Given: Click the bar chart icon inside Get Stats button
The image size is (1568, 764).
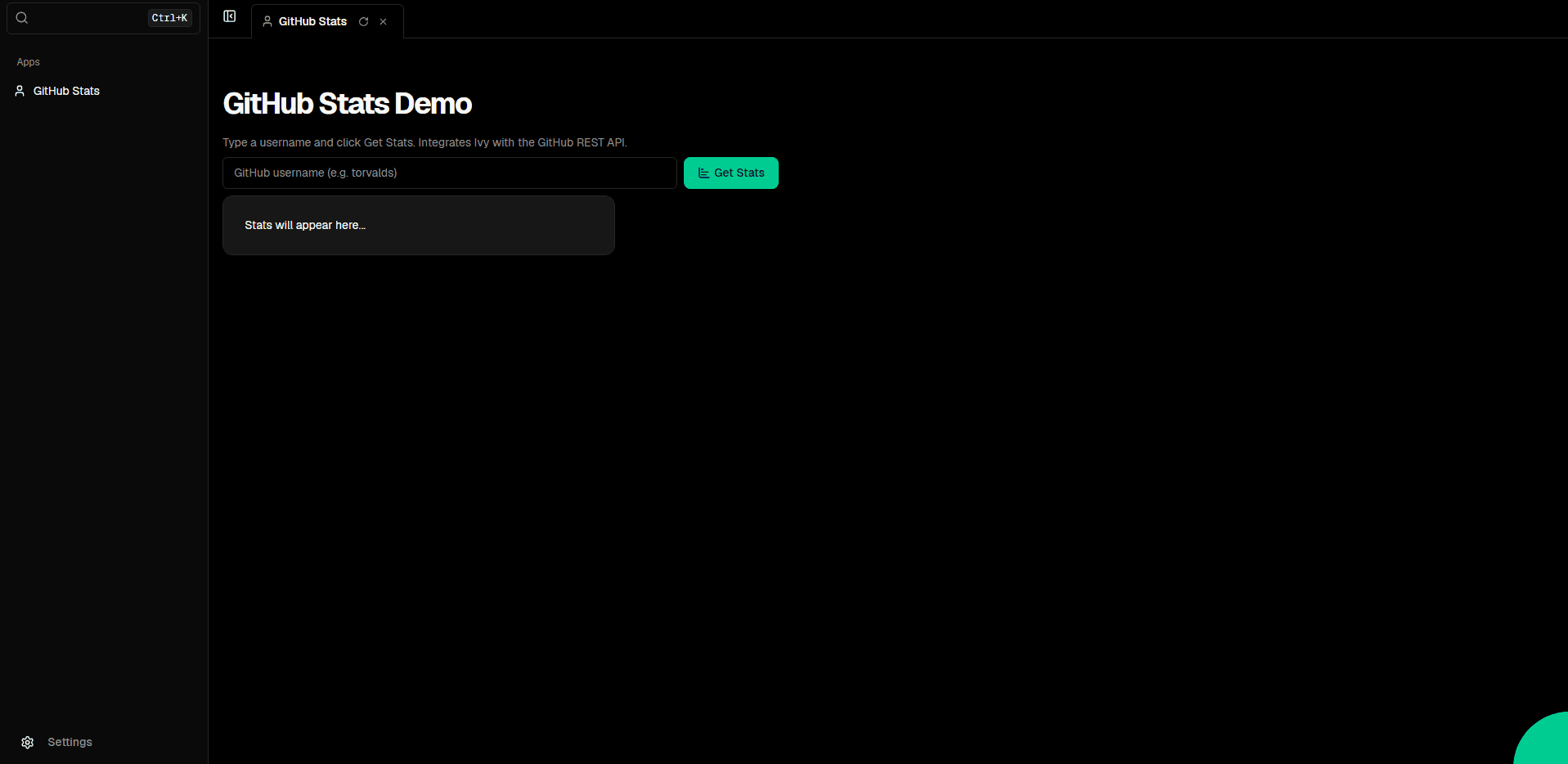Looking at the screenshot, I should [703, 173].
